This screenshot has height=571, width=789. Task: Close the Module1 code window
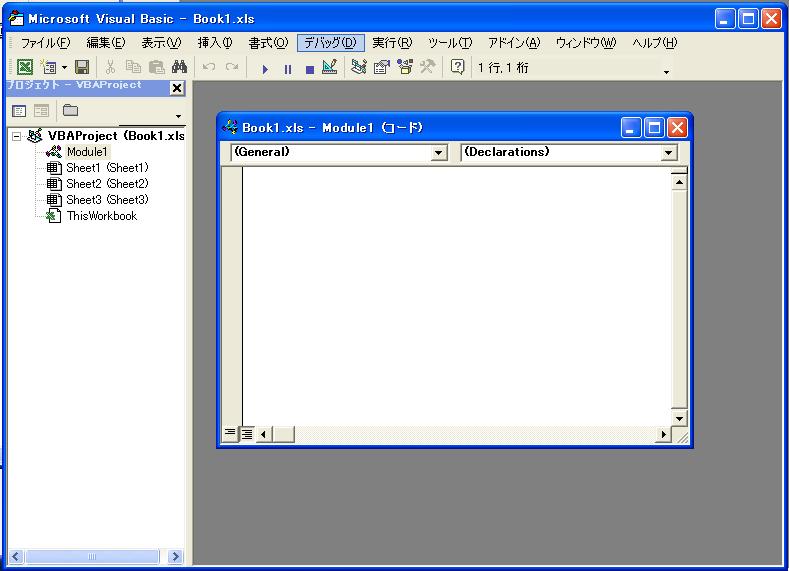677,128
